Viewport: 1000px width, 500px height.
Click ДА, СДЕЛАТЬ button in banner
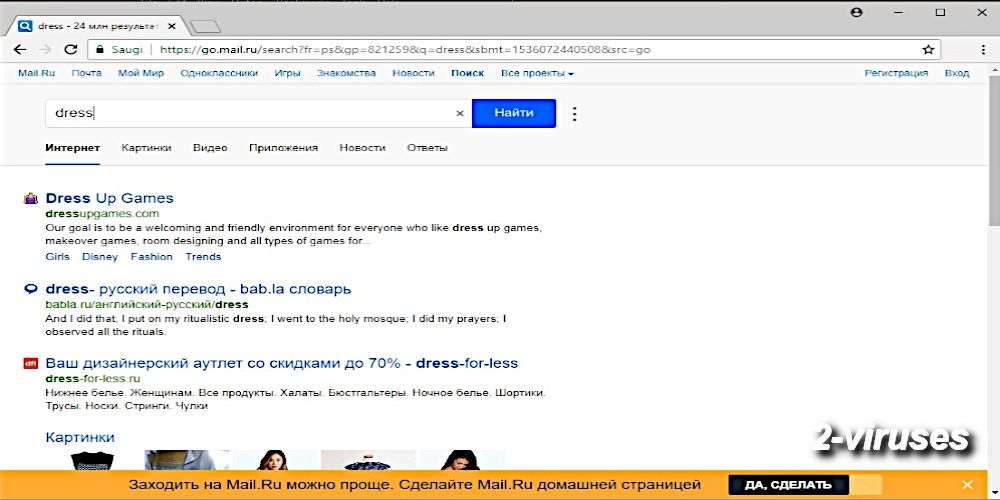point(788,485)
